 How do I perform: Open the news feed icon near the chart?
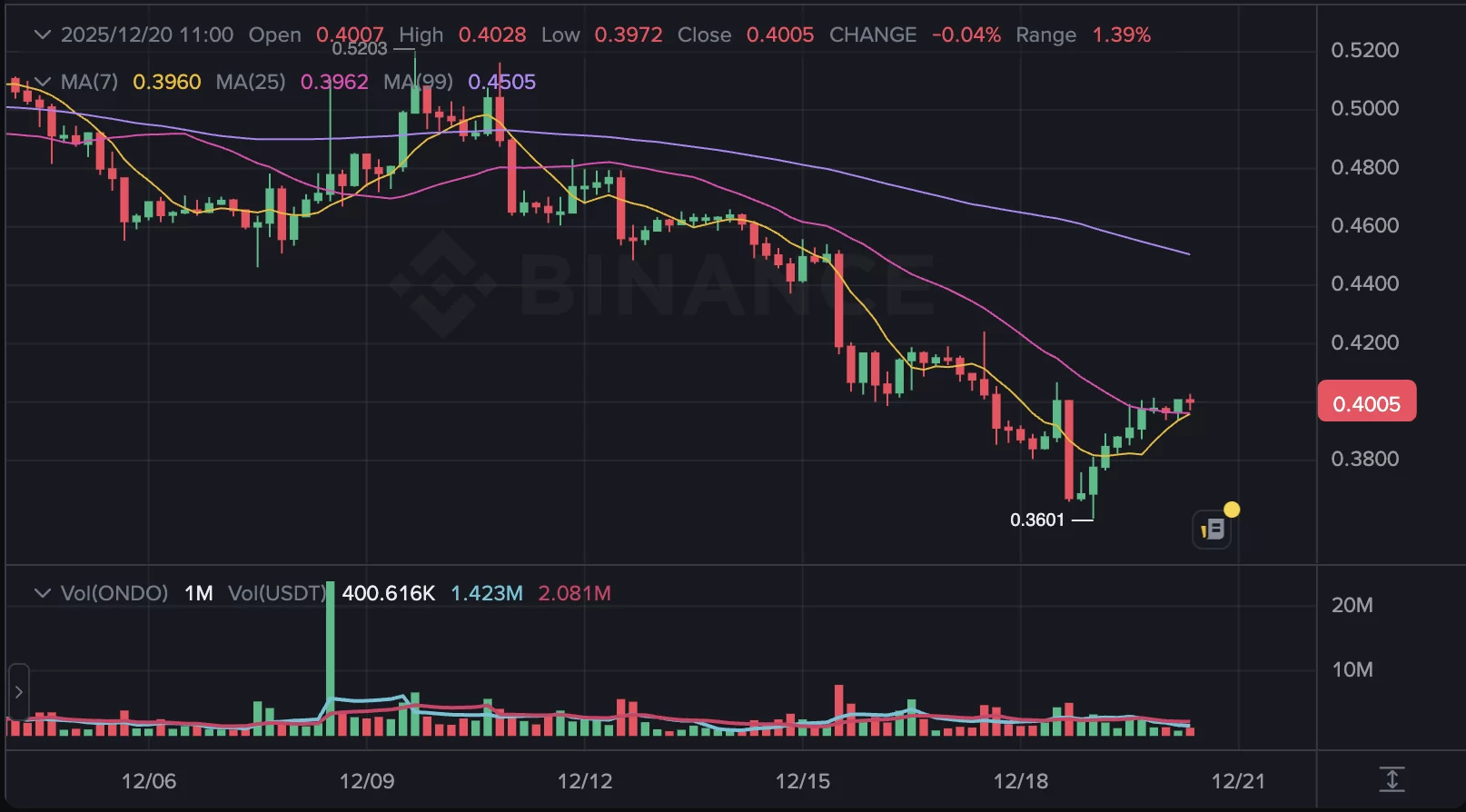click(x=1212, y=528)
